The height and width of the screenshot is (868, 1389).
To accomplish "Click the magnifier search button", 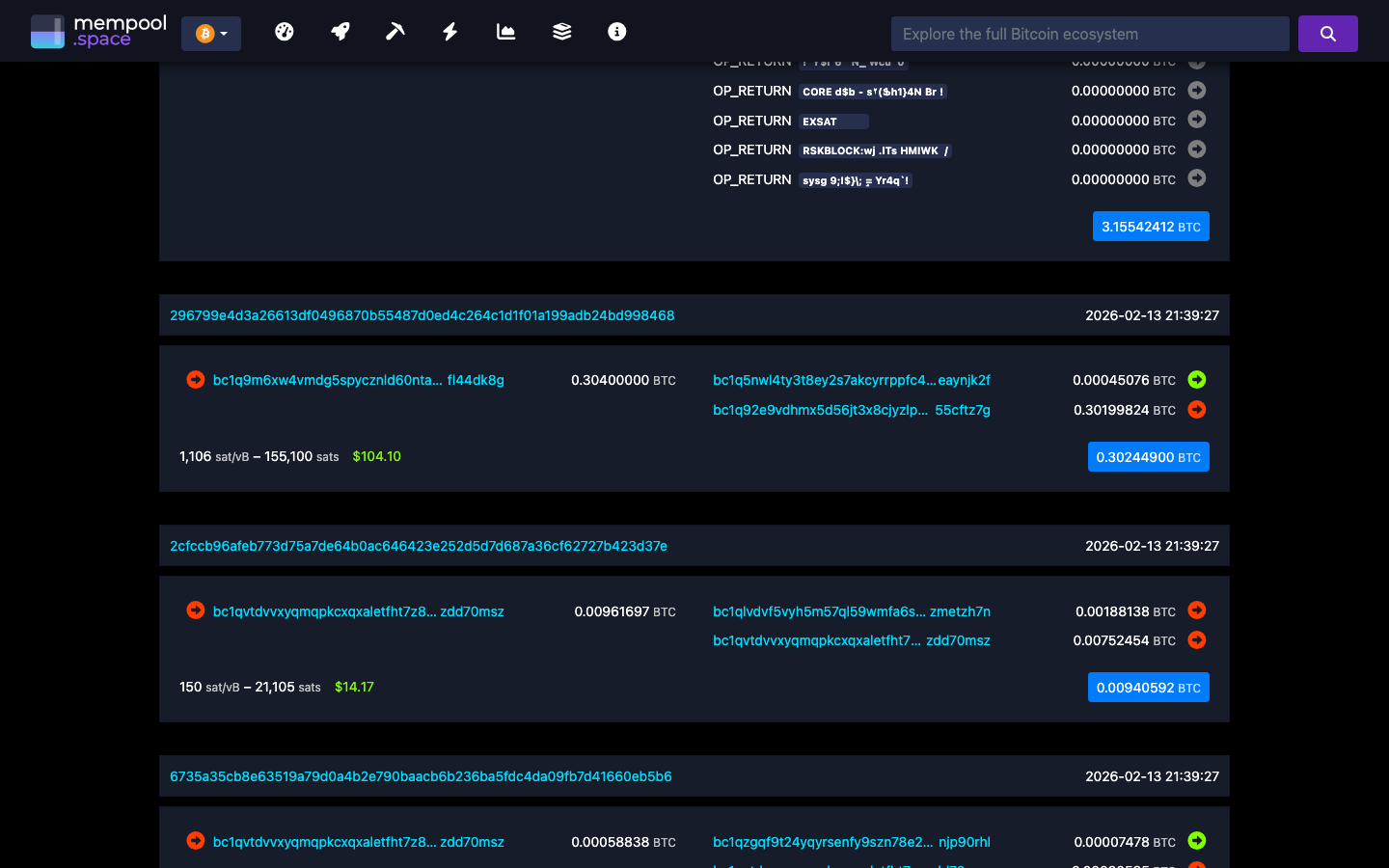I will pyautogui.click(x=1327, y=33).
